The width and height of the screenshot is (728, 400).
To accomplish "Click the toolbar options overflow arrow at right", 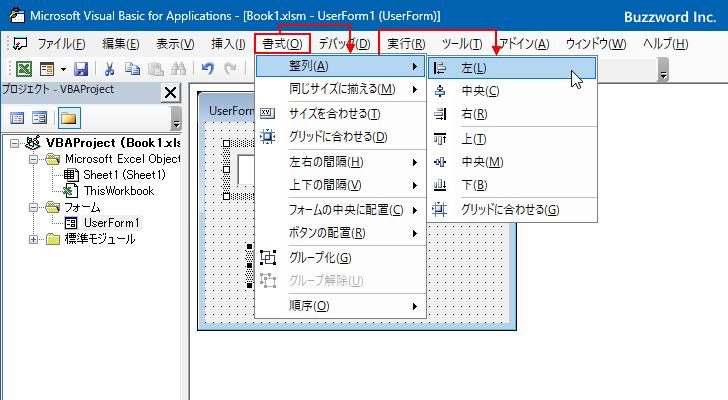I will click(x=663, y=70).
